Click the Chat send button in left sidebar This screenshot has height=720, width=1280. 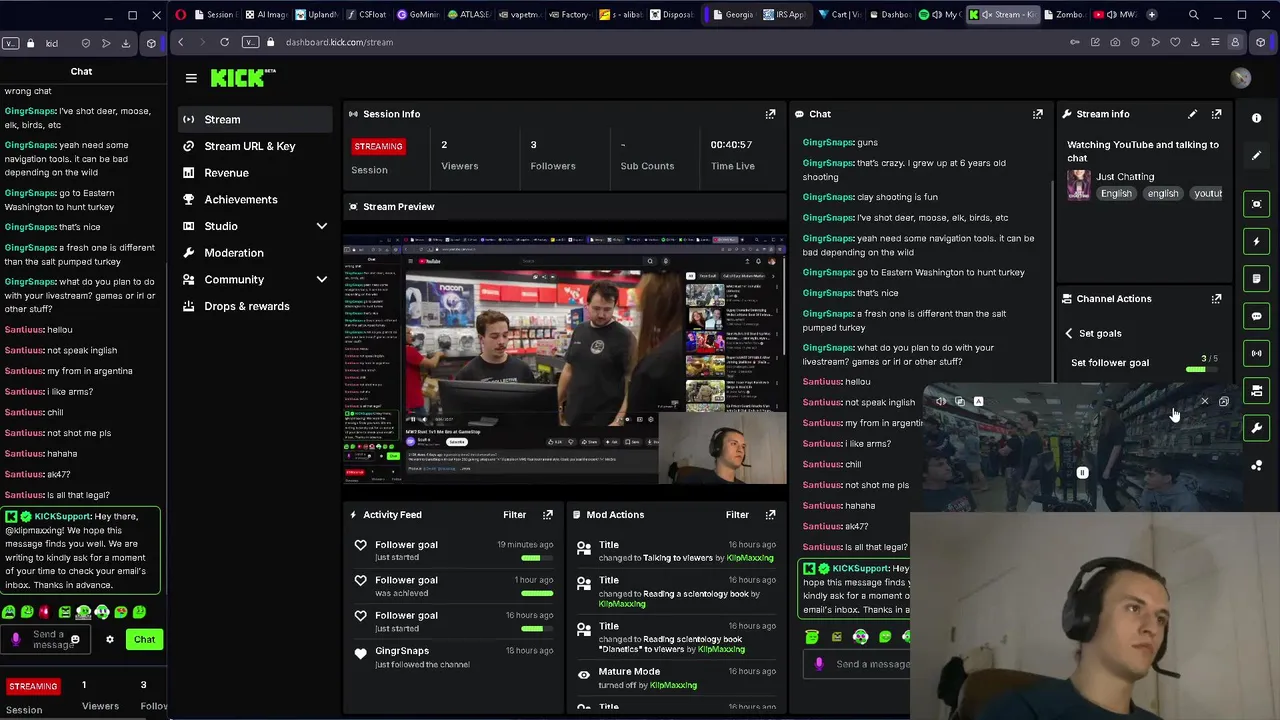(x=144, y=640)
